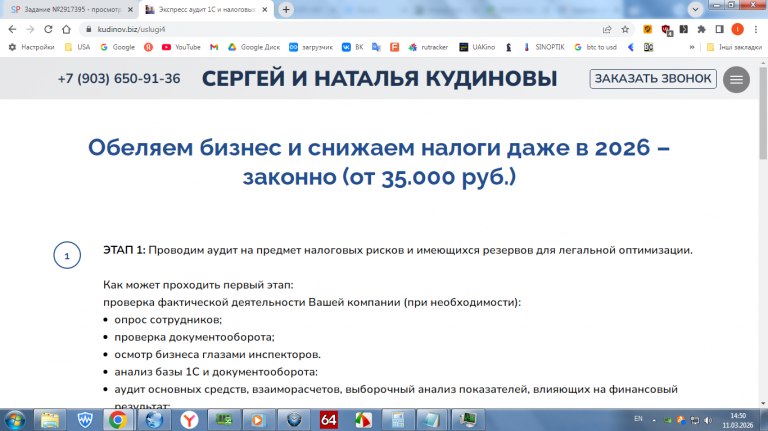Viewport: 768px width, 431px height.
Task: Go back to the previous page
Action: (x=12, y=29)
